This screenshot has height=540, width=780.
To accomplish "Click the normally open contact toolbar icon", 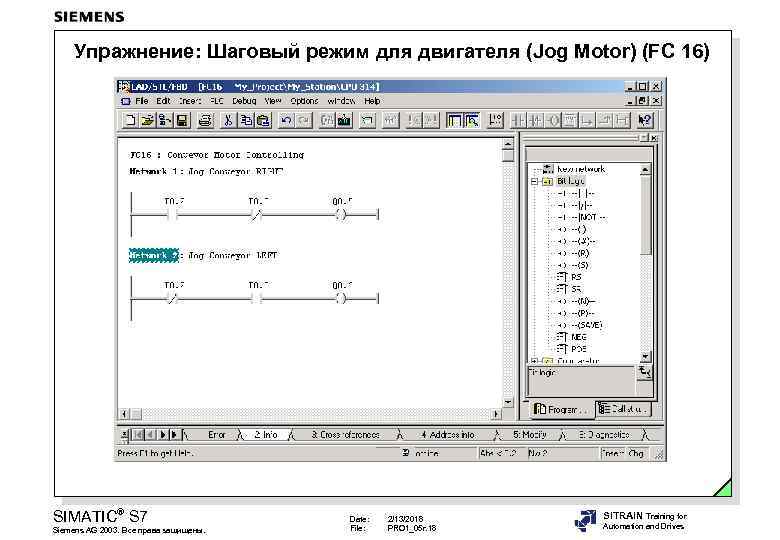I will (x=518, y=120).
